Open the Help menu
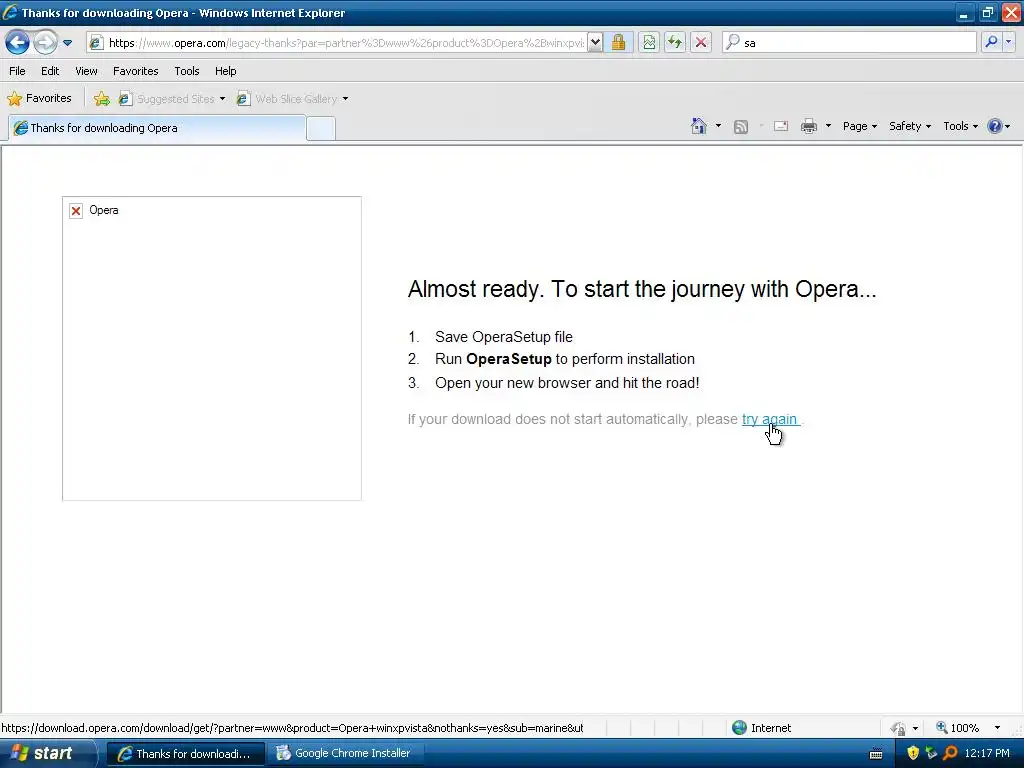 tap(225, 71)
